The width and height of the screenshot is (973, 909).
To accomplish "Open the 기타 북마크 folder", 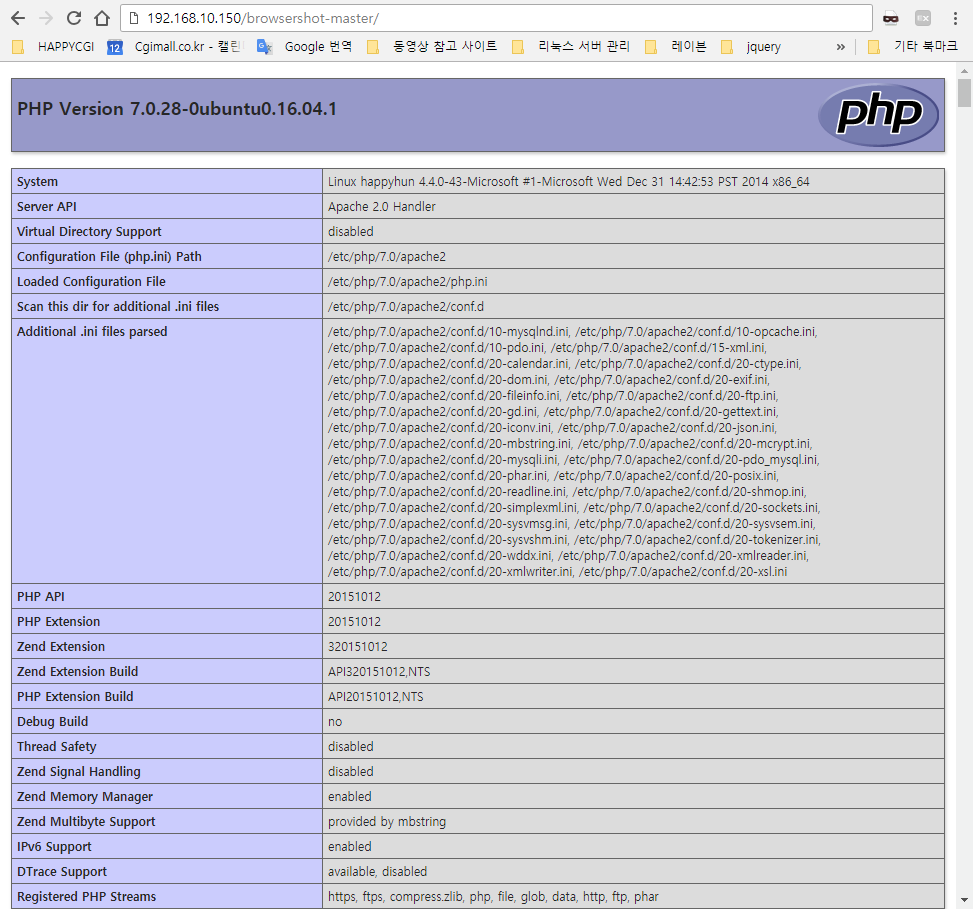I will tap(913, 47).
